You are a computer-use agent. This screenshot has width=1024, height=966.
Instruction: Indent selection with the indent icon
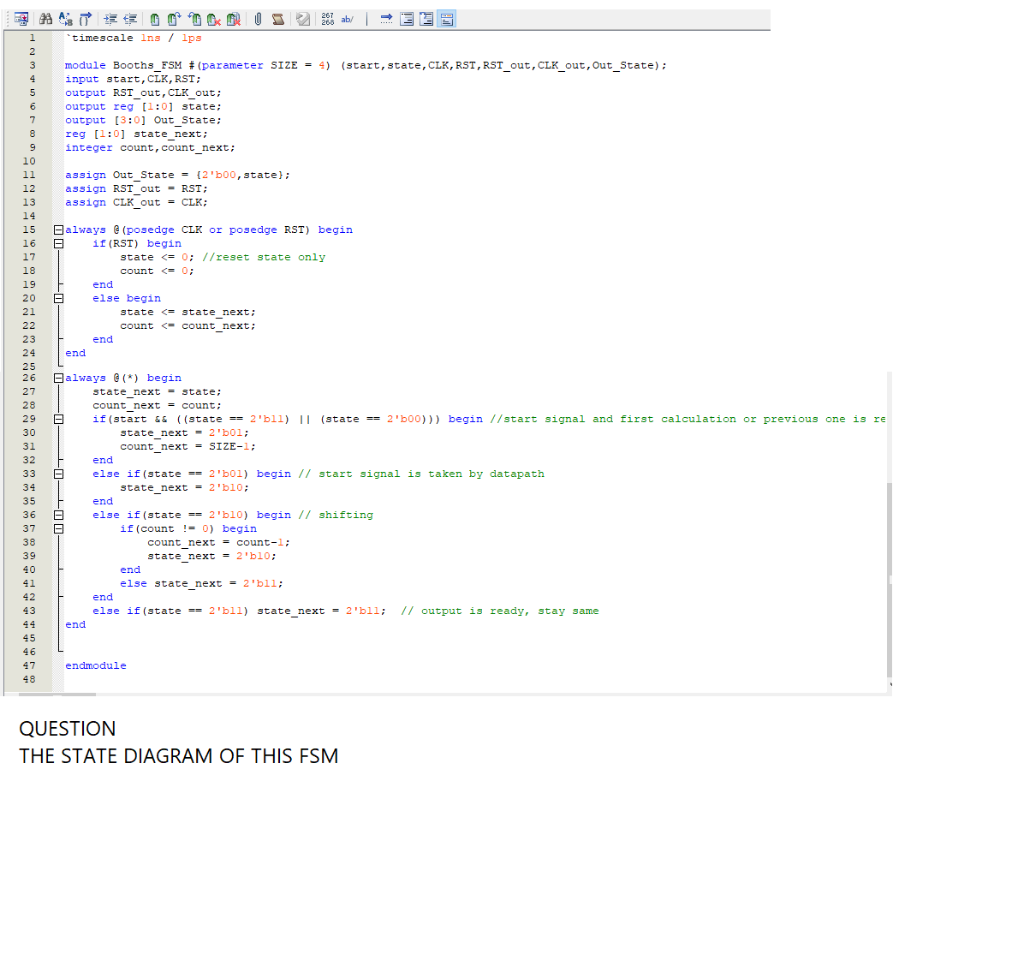[111, 18]
